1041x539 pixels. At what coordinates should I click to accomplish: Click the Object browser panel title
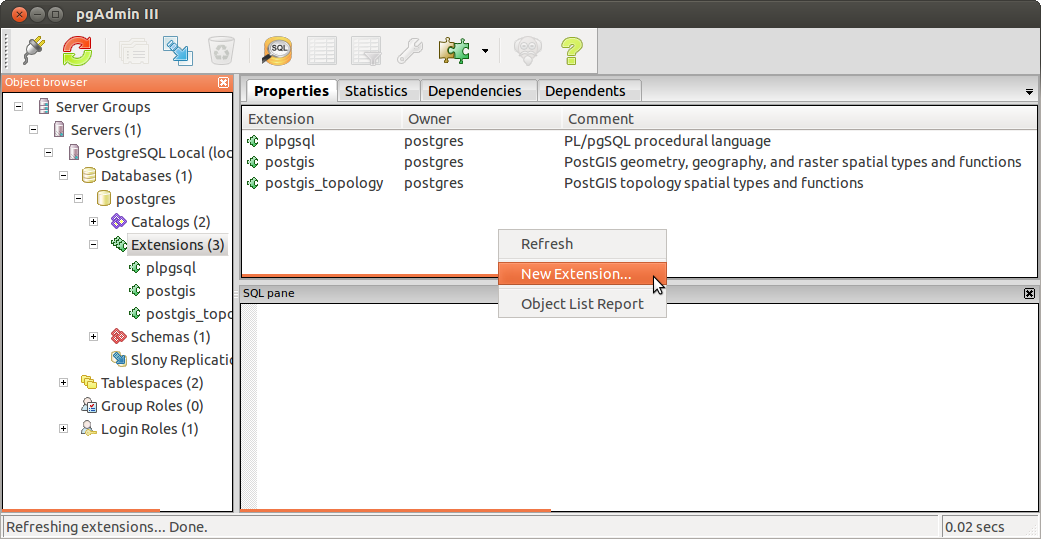(x=46, y=82)
